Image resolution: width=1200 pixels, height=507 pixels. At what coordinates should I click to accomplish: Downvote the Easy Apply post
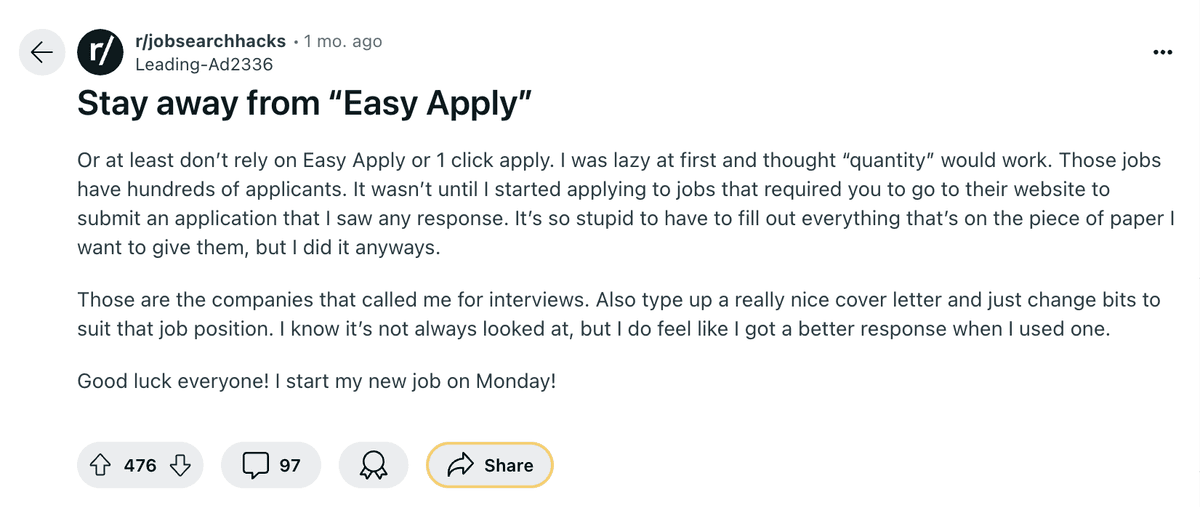180,465
